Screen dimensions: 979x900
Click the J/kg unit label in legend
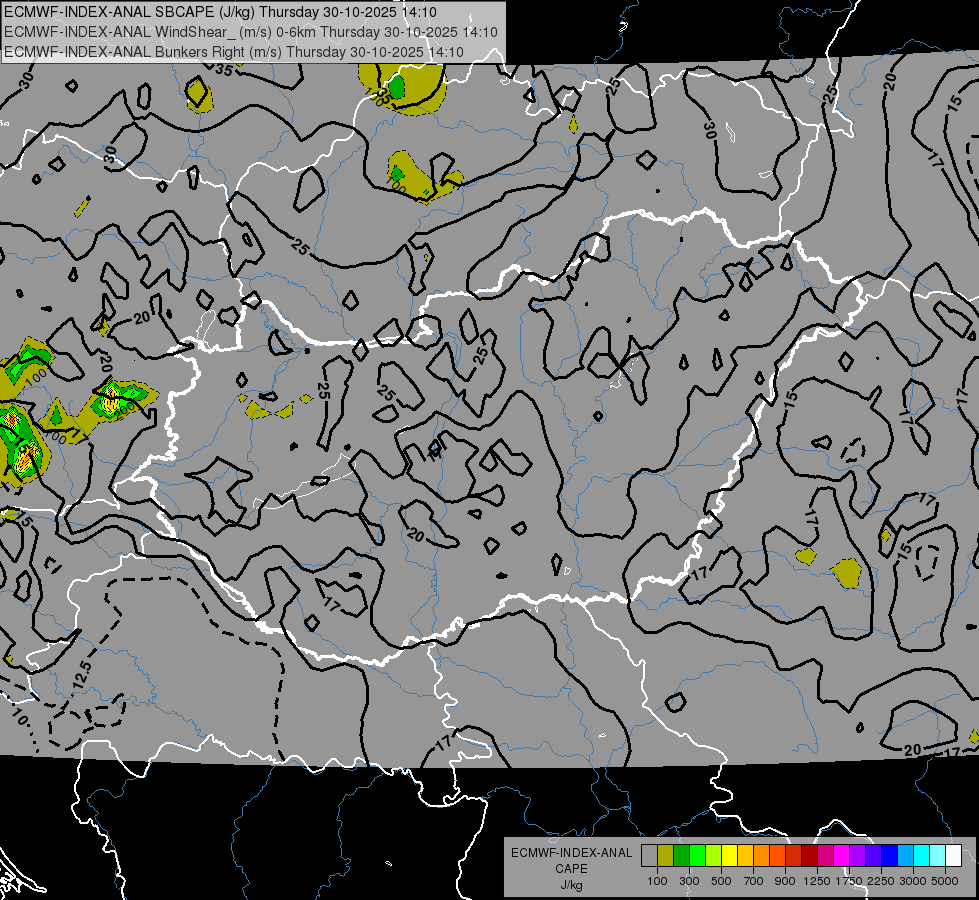[x=571, y=886]
